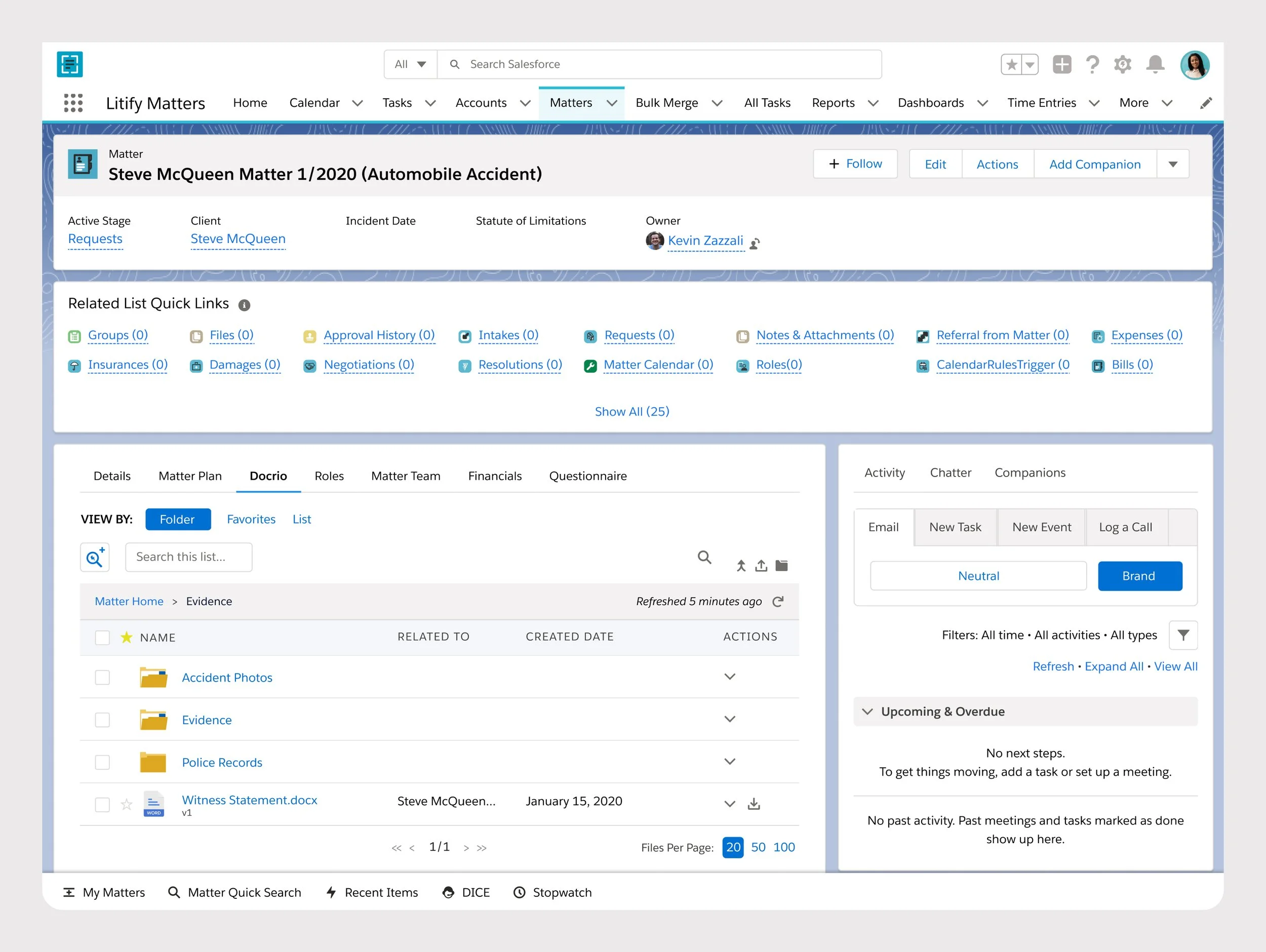This screenshot has height=952, width=1266.
Task: Click the Related List Quick Links info icon
Action: pyautogui.click(x=245, y=305)
